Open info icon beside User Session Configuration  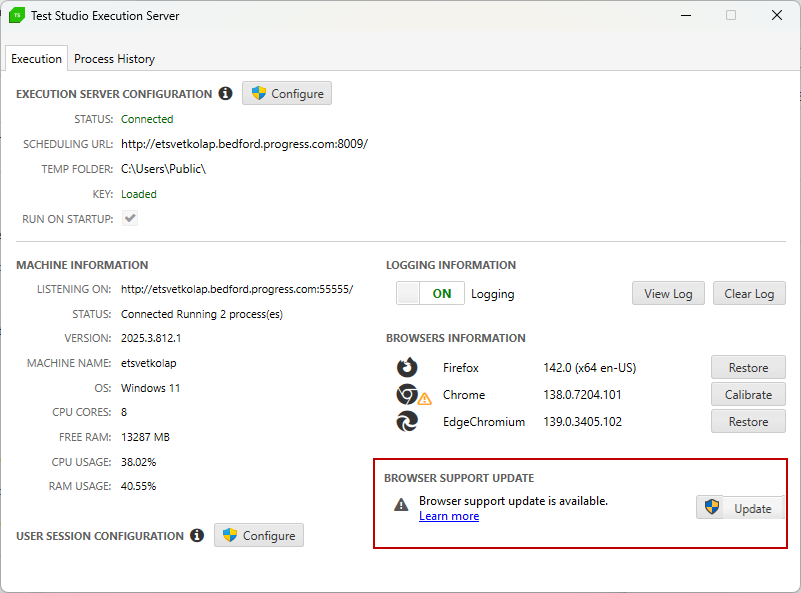coord(197,535)
